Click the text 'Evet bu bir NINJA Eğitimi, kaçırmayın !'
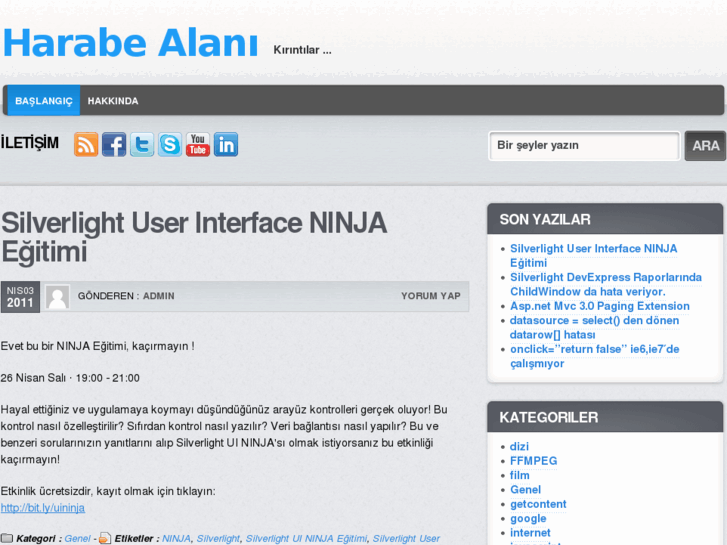The width and height of the screenshot is (727, 545). pyautogui.click(x=97, y=346)
